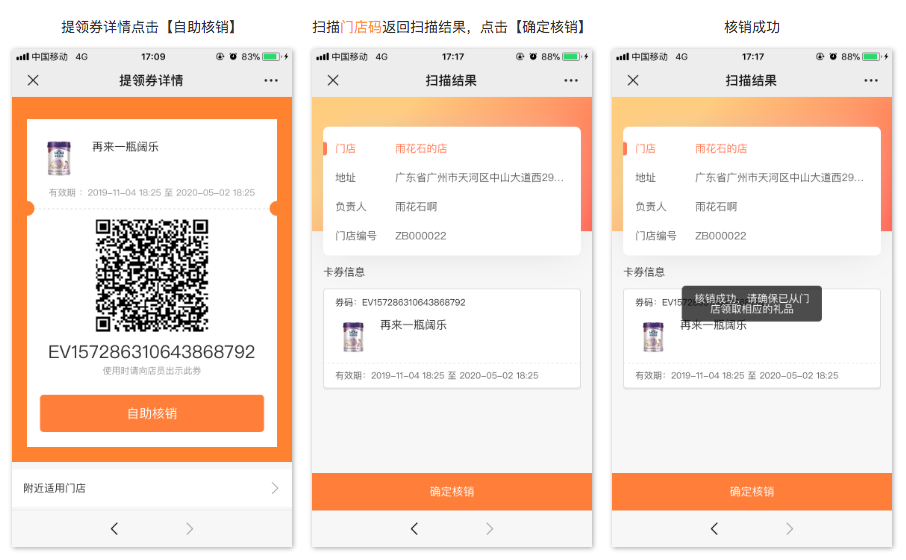
Task: Open more options on middle 扫描结果 screen
Action: pyautogui.click(x=571, y=80)
